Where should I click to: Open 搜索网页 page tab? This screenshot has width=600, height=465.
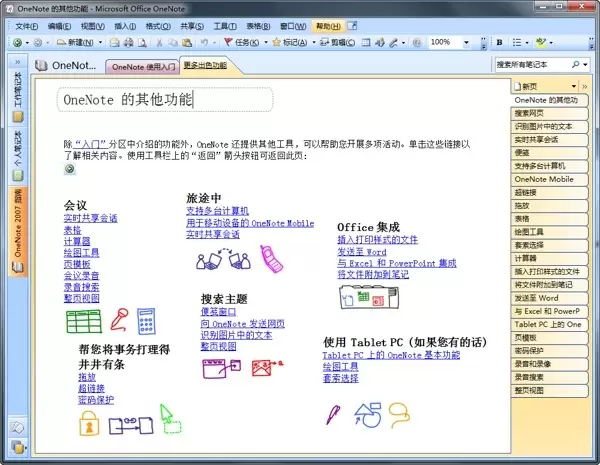click(549, 113)
